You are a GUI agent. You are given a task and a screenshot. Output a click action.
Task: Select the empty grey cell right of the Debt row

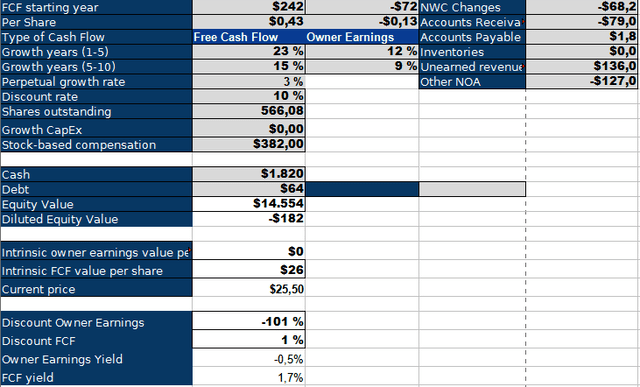472,189
